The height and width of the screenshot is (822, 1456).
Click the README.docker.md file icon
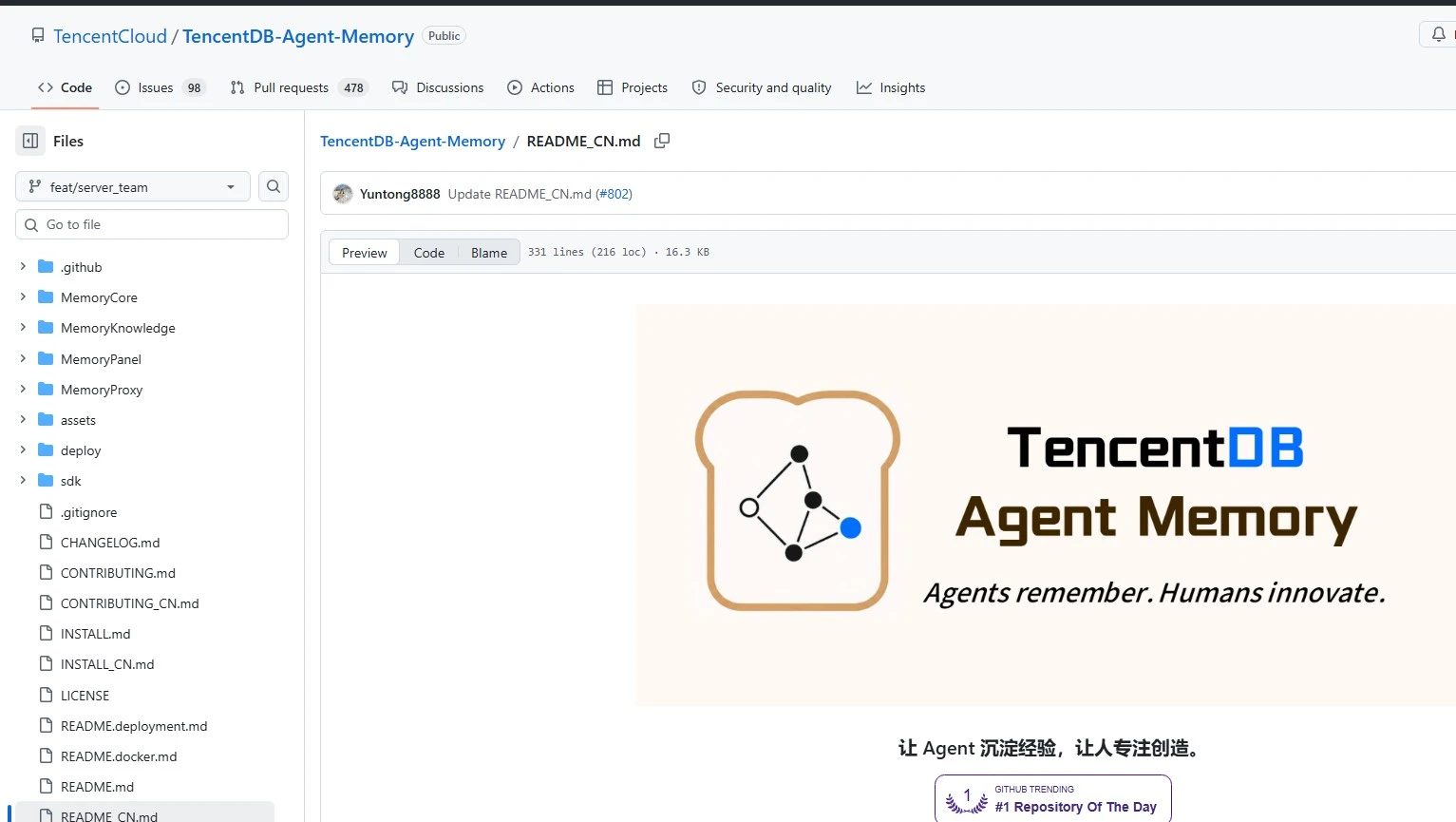[x=46, y=756]
